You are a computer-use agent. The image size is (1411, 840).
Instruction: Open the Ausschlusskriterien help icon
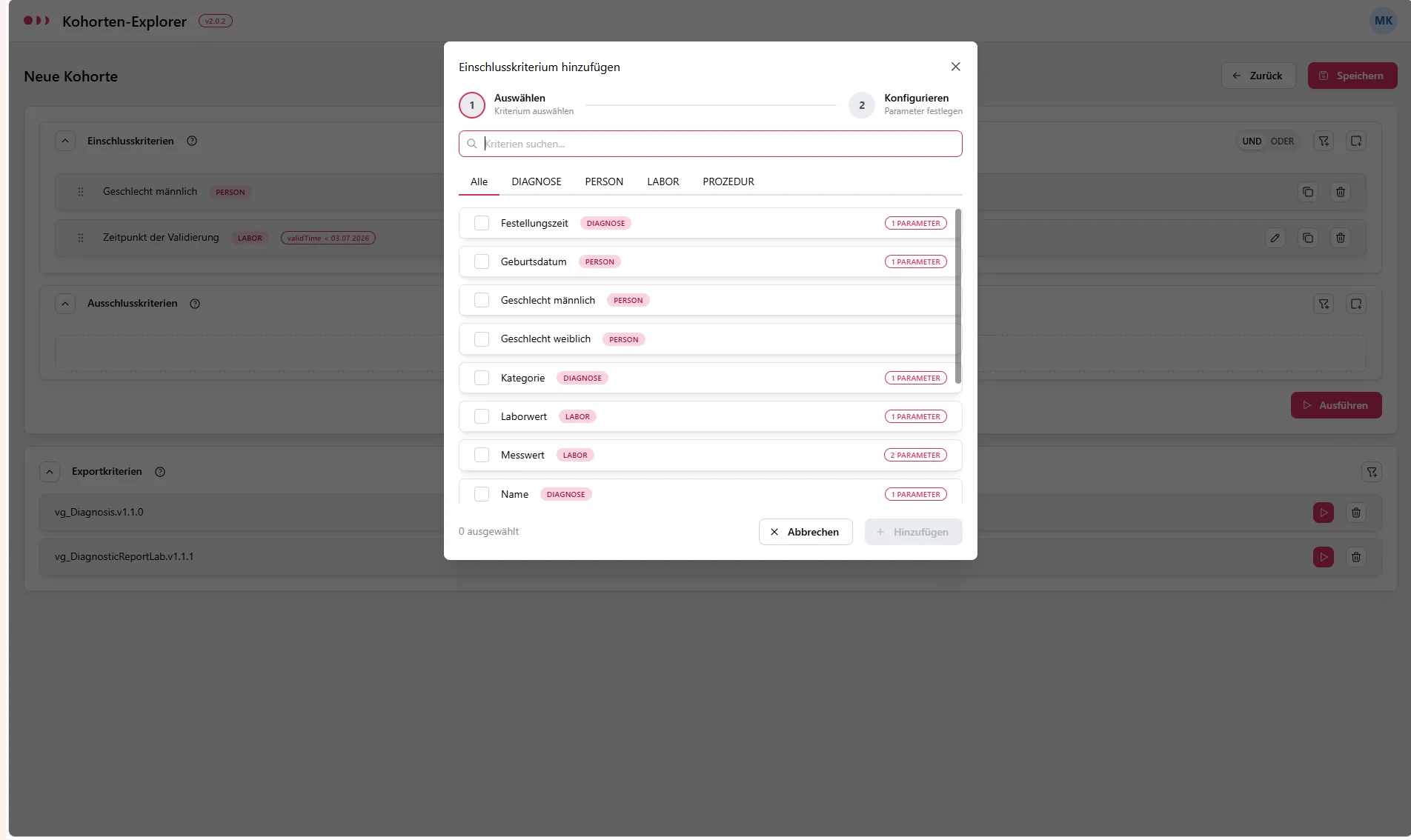tap(195, 304)
